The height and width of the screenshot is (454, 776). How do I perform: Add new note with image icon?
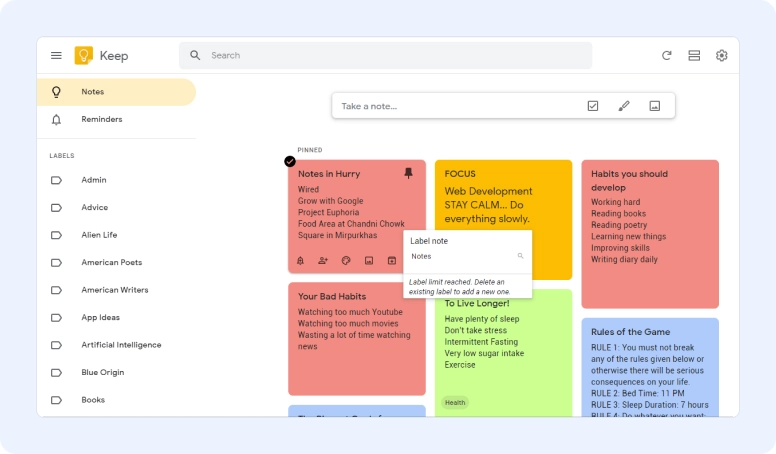pyautogui.click(x=655, y=105)
